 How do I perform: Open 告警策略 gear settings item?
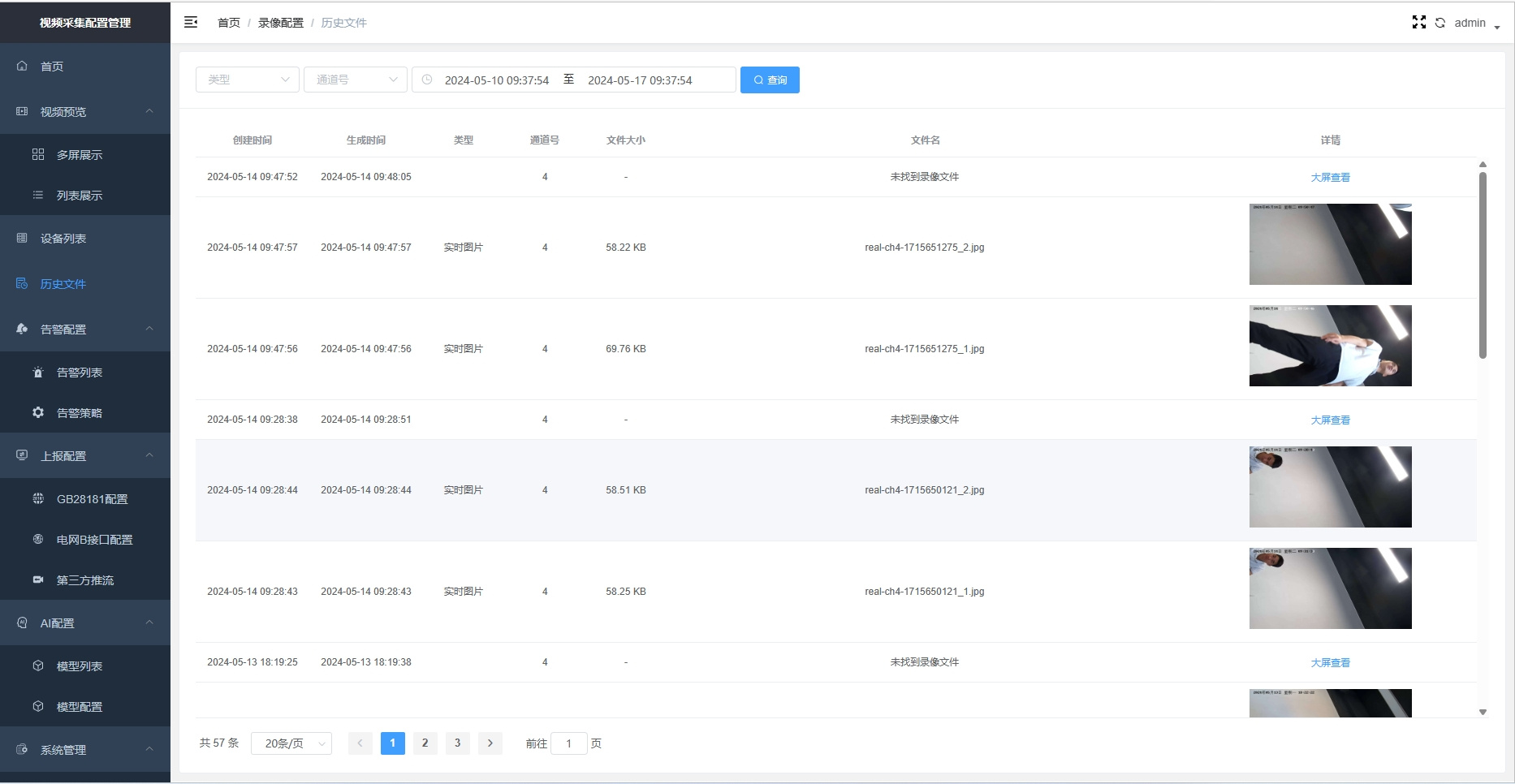[79, 413]
